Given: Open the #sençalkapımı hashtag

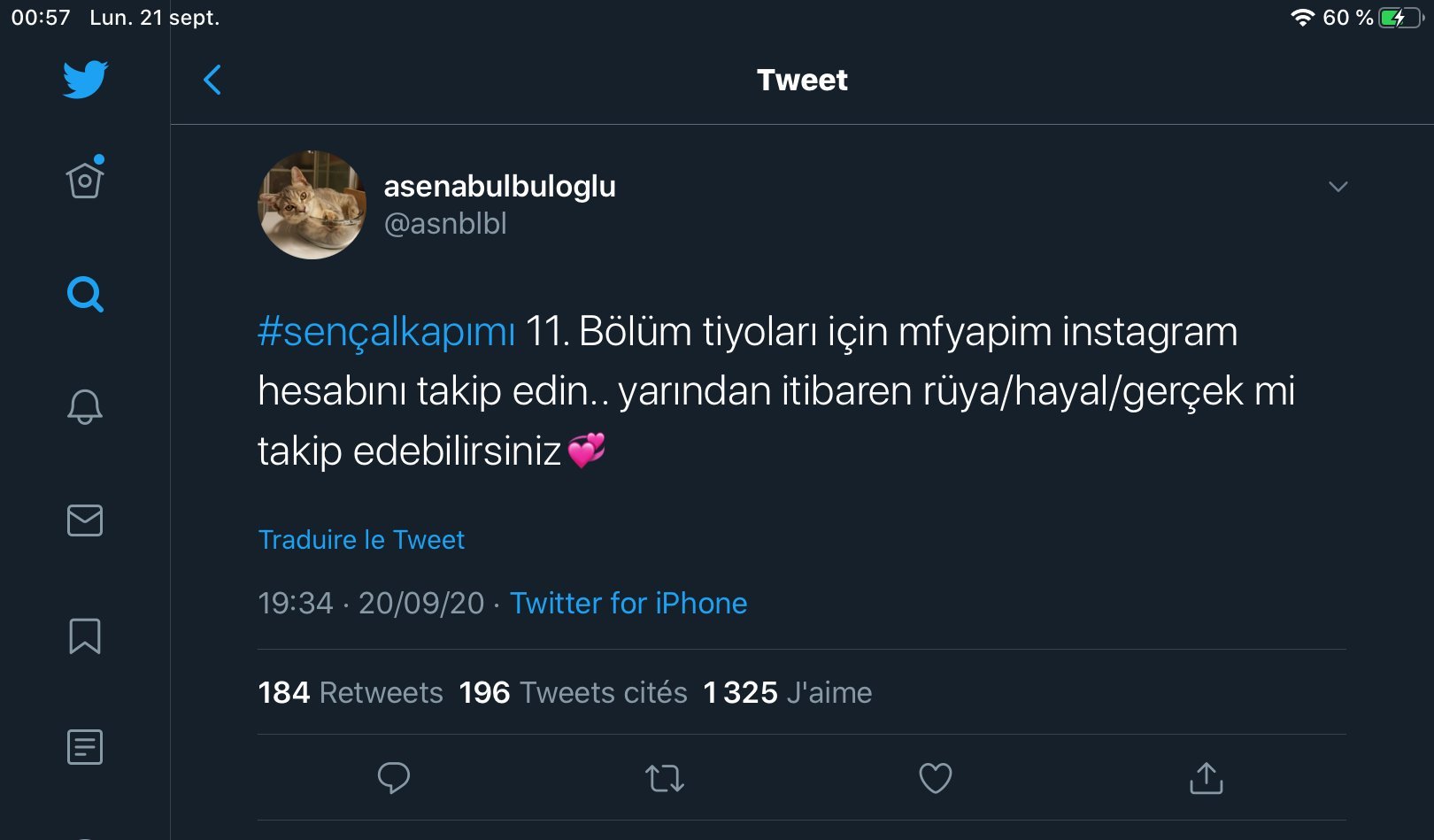Looking at the screenshot, I should click(386, 332).
